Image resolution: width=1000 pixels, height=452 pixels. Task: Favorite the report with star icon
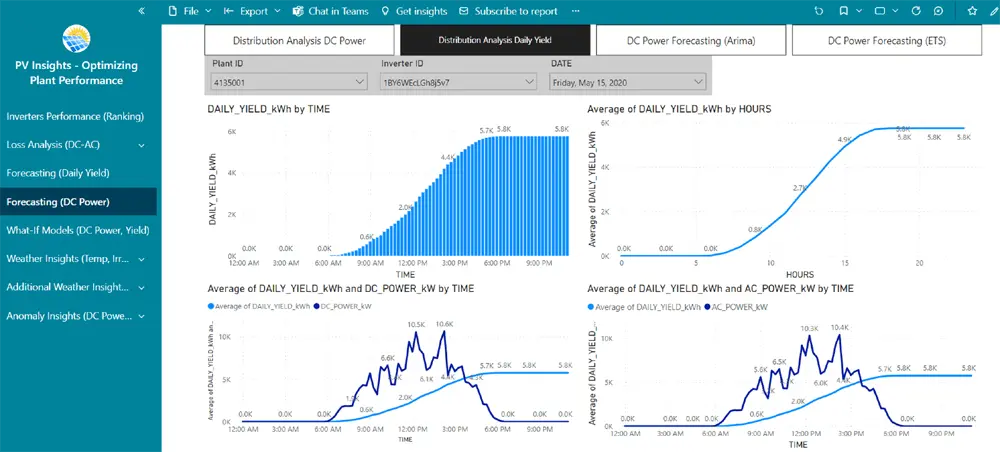point(973,11)
